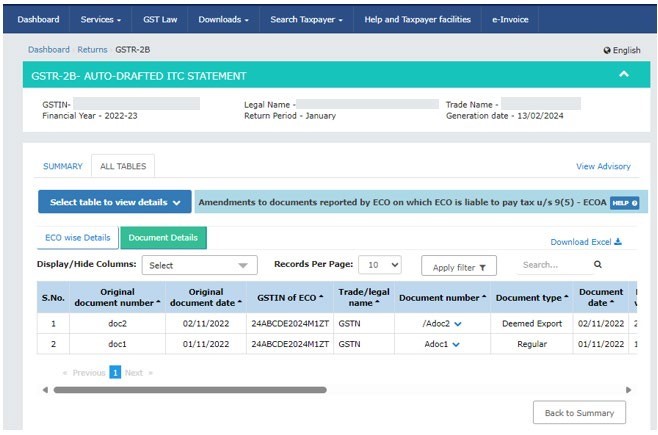The image size is (658, 435).
Task: Click the Apply filter button
Action: (458, 267)
